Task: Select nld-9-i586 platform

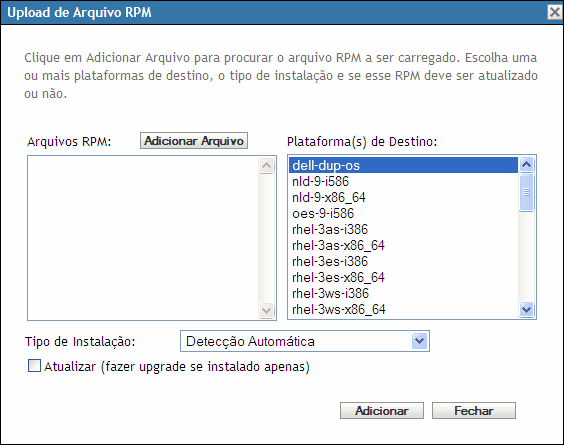Action: click(x=403, y=181)
